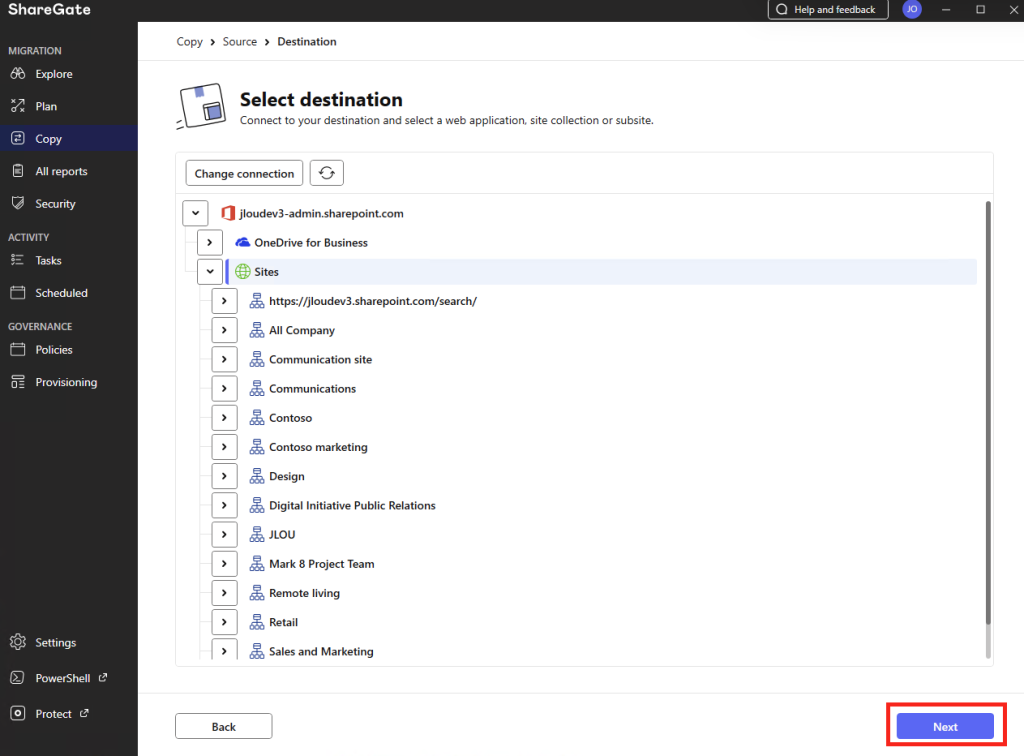
Task: Launch PowerShell from sidebar icon
Action: tap(18, 678)
